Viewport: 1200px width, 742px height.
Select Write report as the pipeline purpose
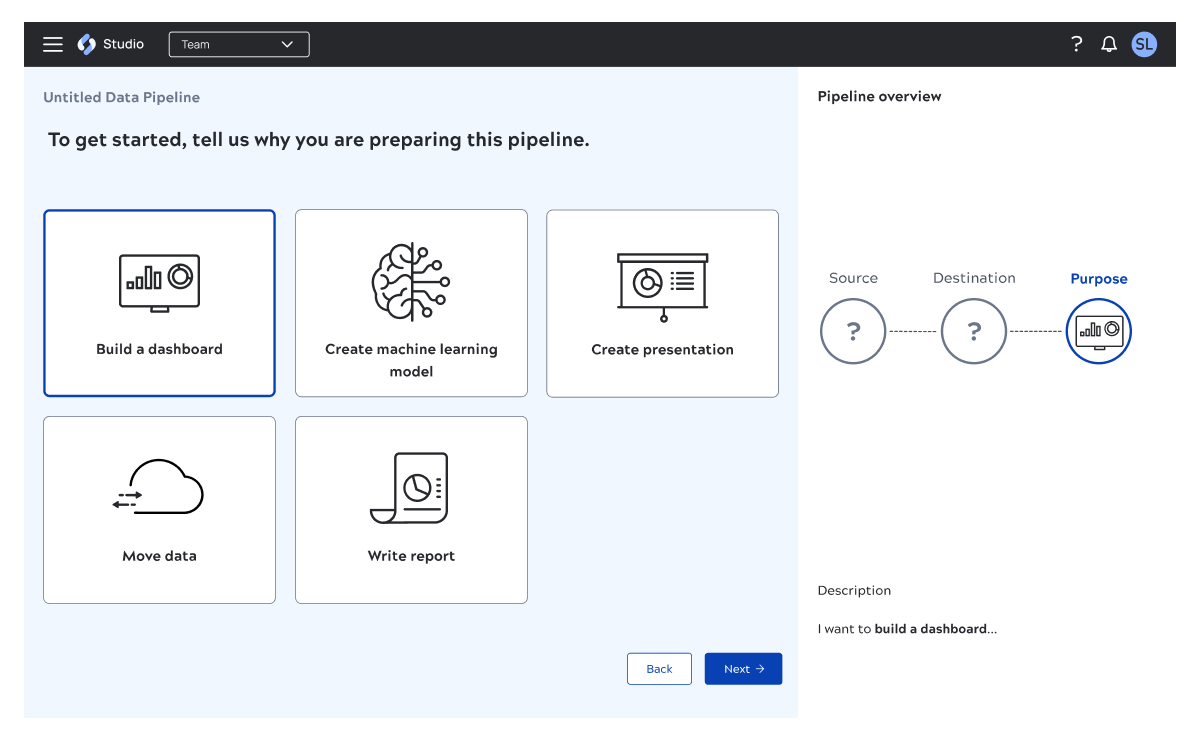(411, 509)
